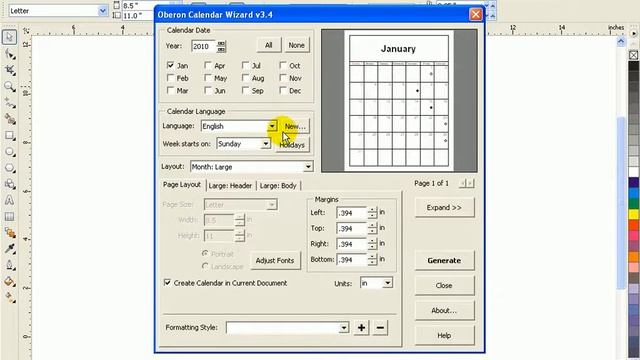
Task: Select the Shape tool in toolbox
Action: point(9,54)
